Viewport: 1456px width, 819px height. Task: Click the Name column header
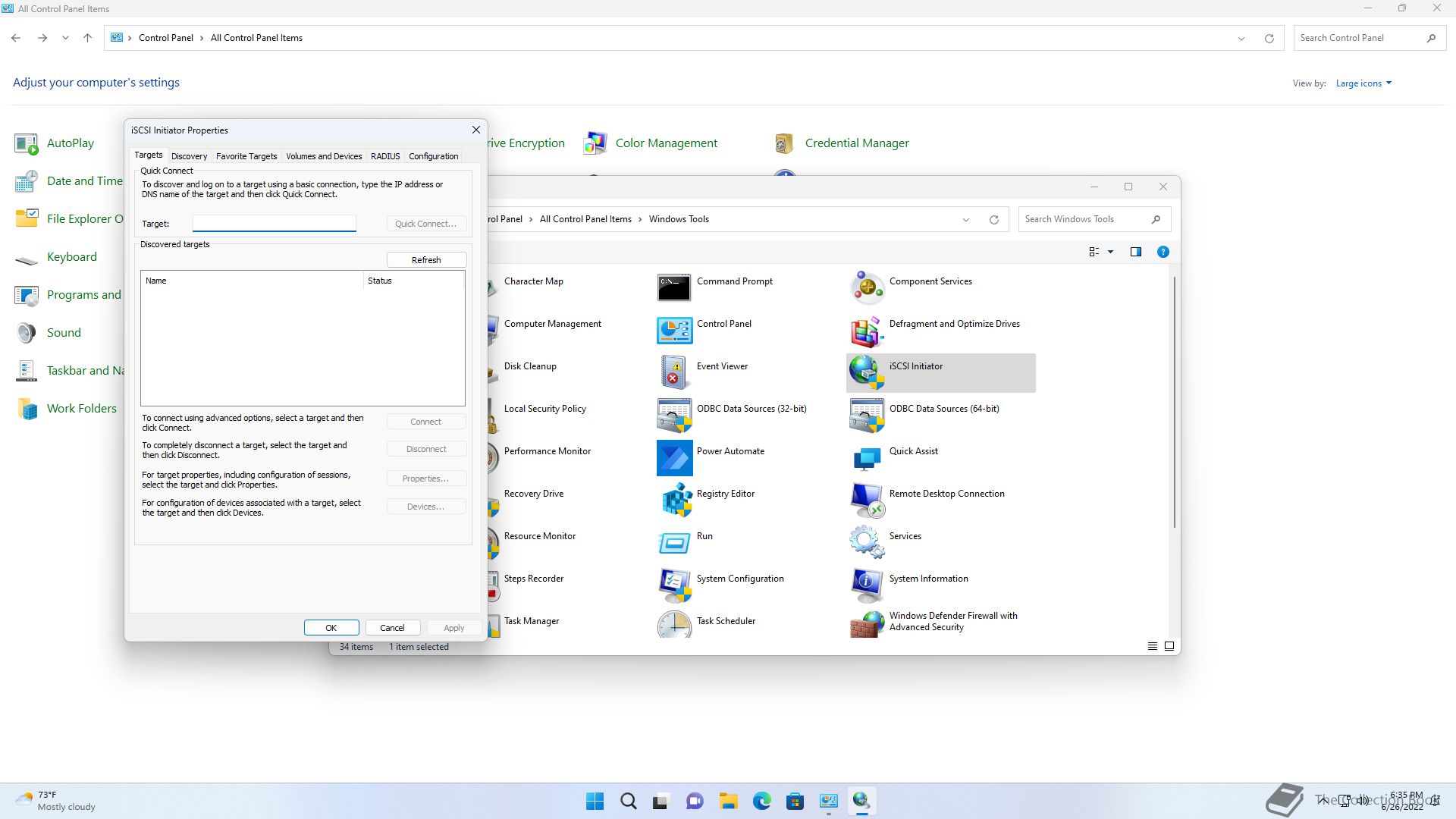253,281
